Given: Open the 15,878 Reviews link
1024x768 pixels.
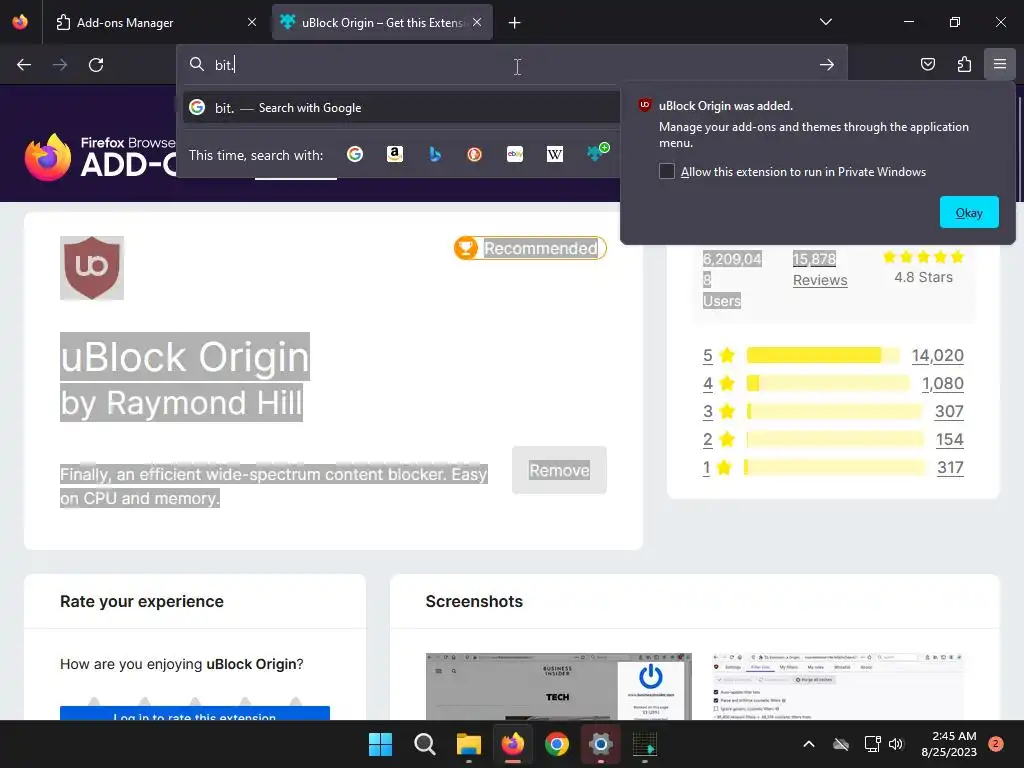Looking at the screenshot, I should coord(820,269).
